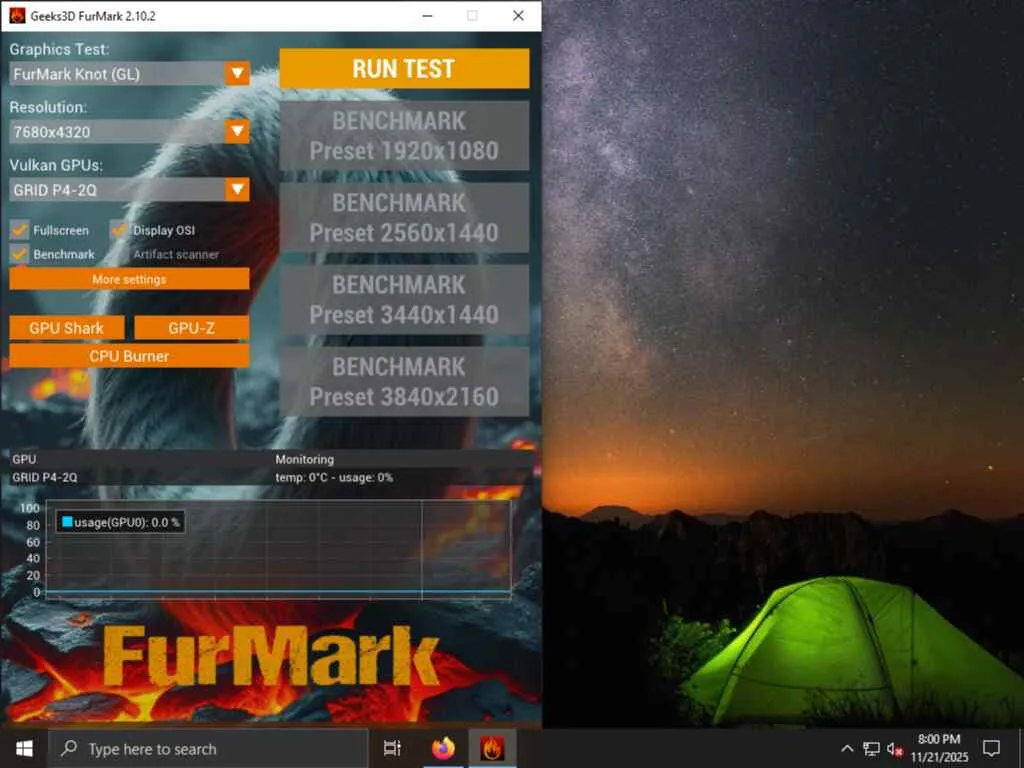Click the usage(GPU0) blue legend swatch
Viewport: 1024px width, 768px height.
[x=67, y=522]
